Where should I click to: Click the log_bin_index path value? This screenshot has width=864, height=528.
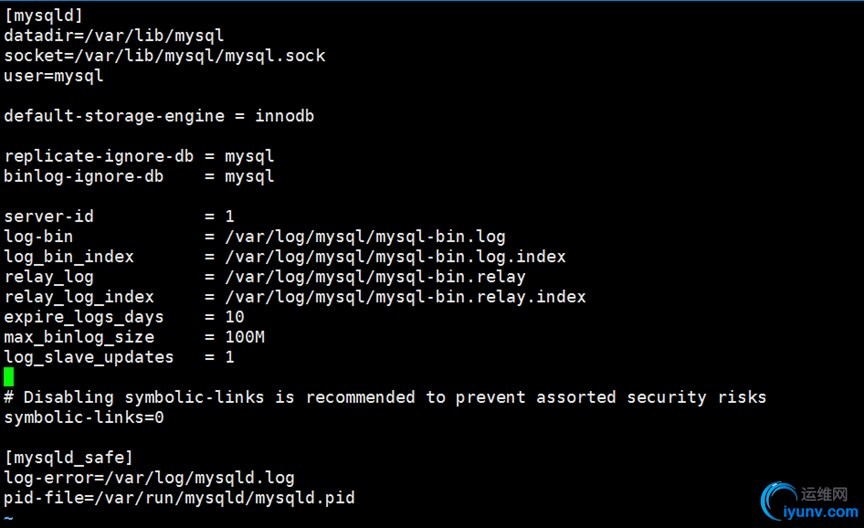[x=395, y=256]
